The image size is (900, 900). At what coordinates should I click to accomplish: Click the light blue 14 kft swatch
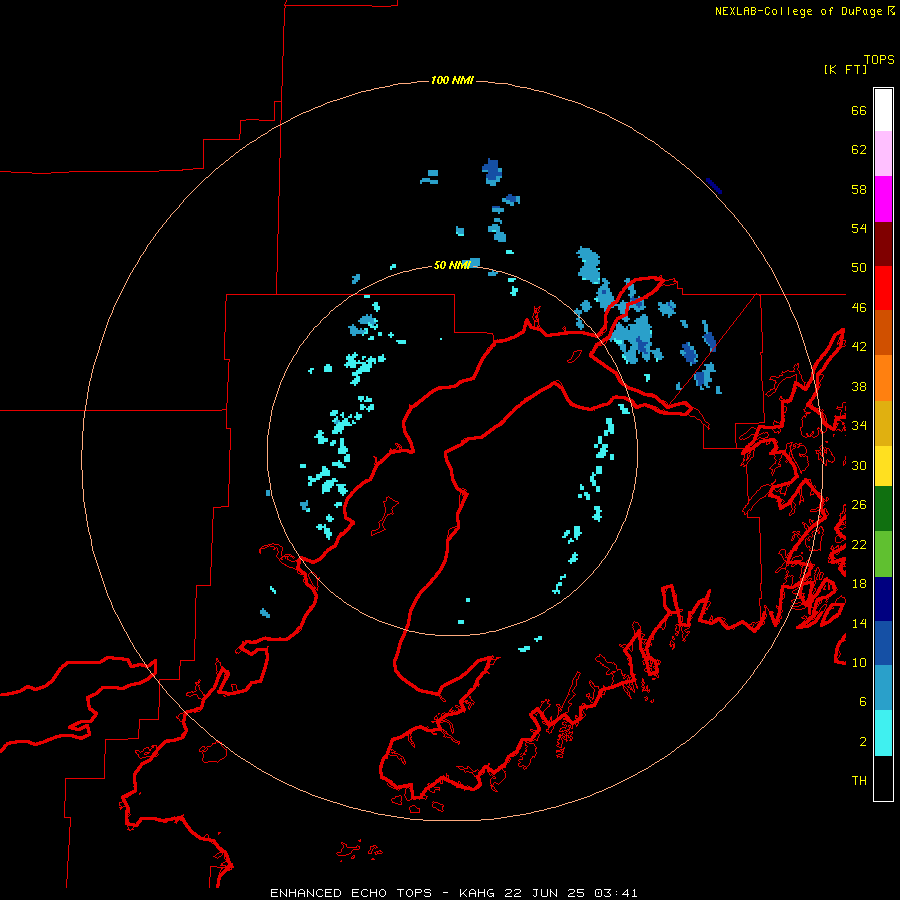[883, 688]
